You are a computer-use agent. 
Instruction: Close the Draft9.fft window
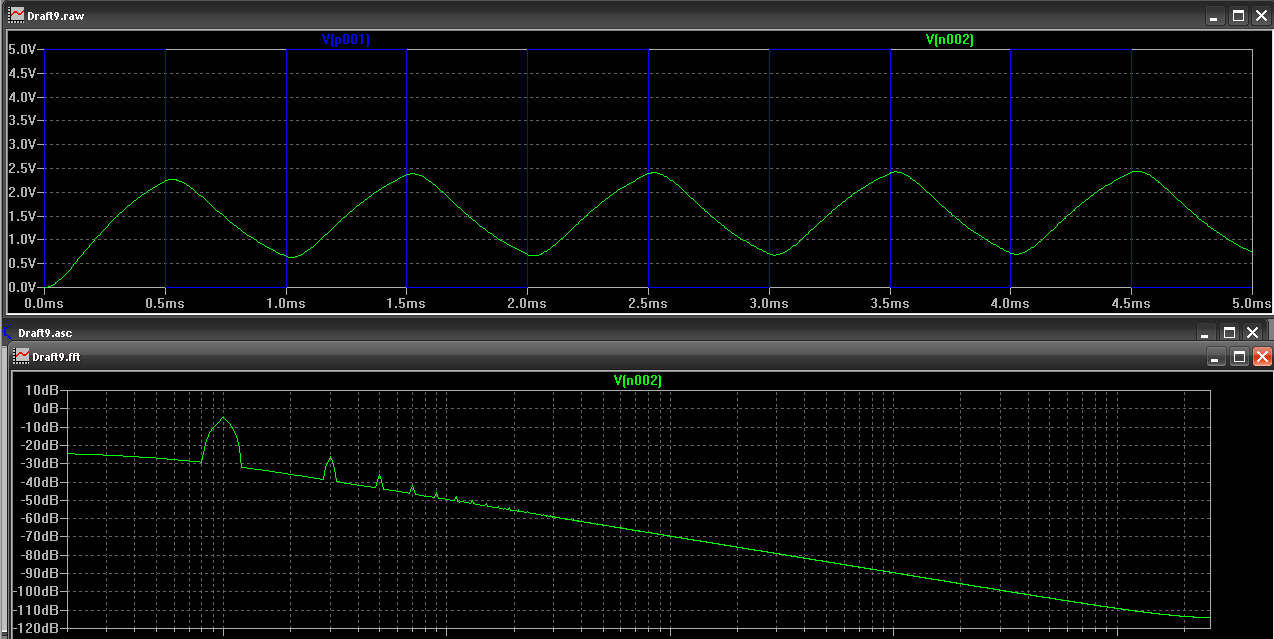[1262, 356]
